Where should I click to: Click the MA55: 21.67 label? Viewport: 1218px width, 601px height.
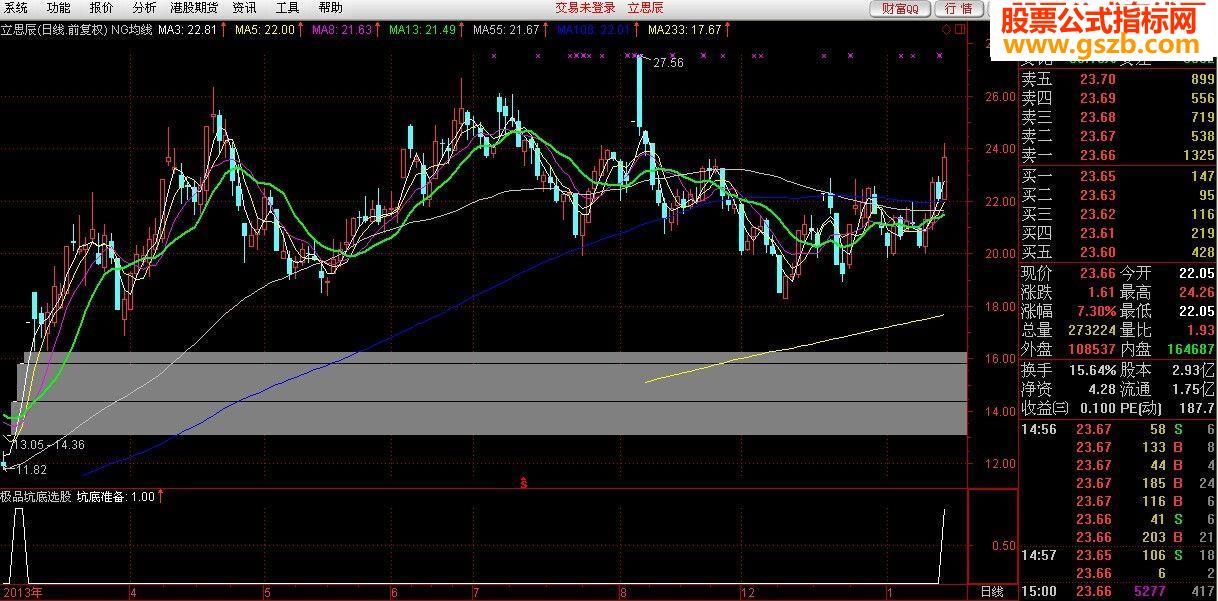tap(506, 30)
